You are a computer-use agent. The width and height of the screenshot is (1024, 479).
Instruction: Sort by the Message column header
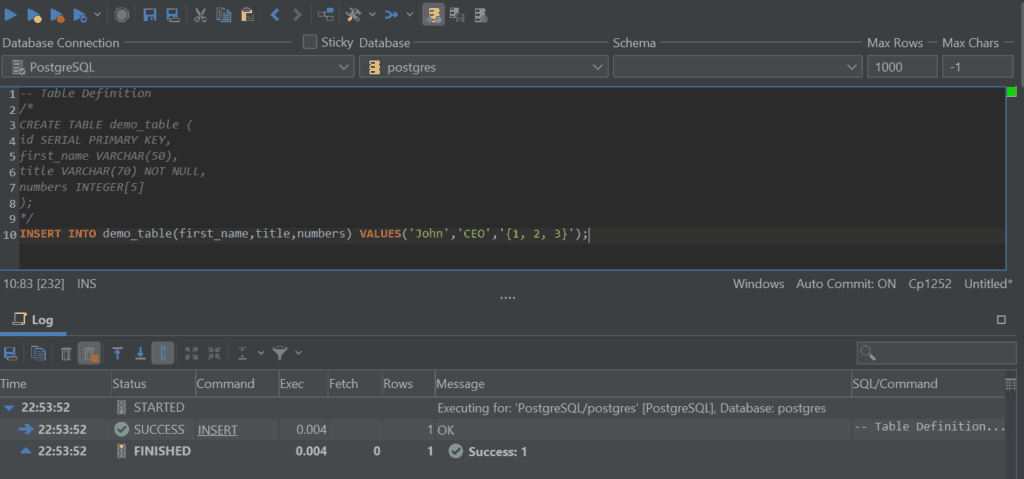[643, 384]
